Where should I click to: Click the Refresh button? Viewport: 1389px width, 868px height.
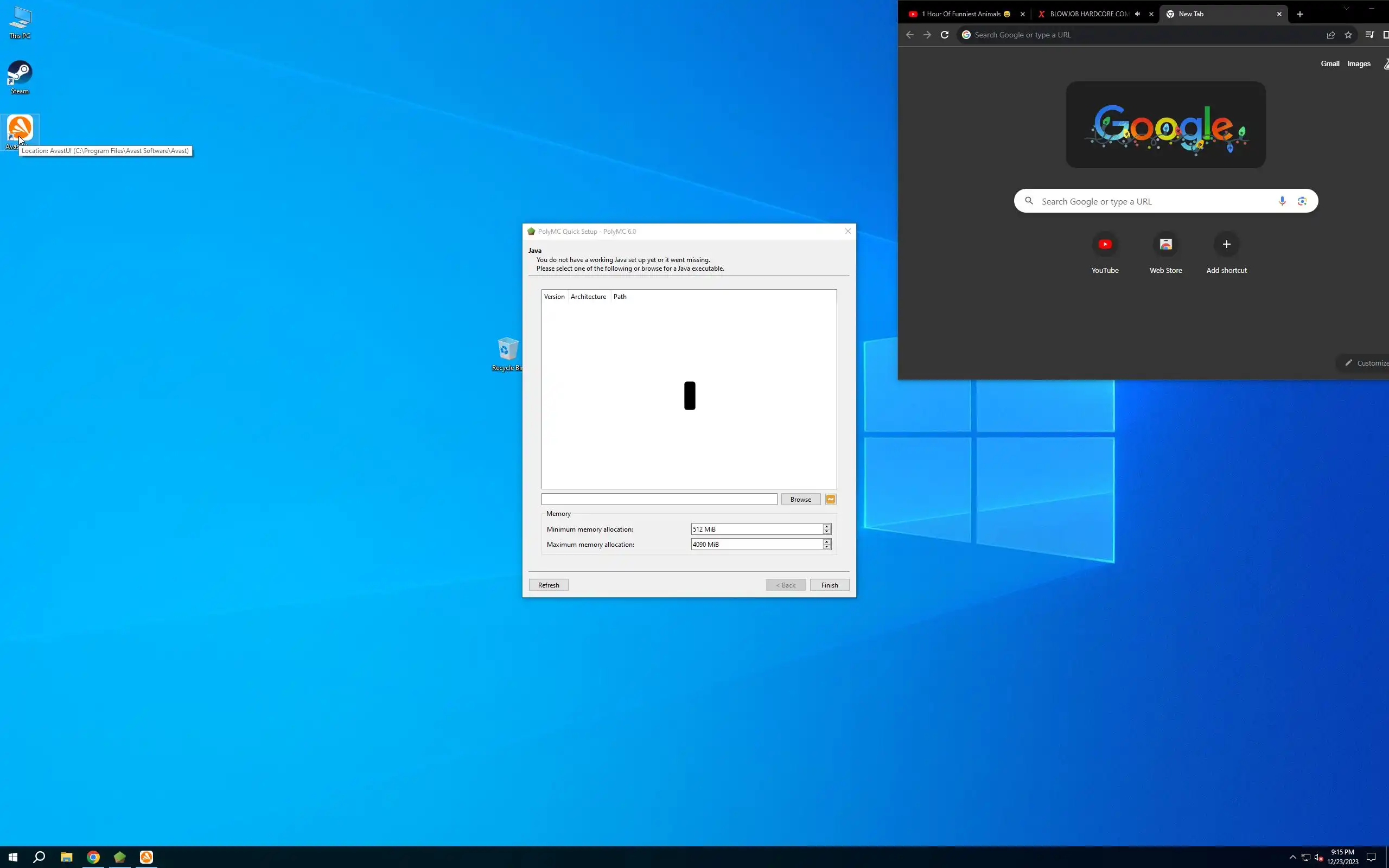click(x=548, y=585)
